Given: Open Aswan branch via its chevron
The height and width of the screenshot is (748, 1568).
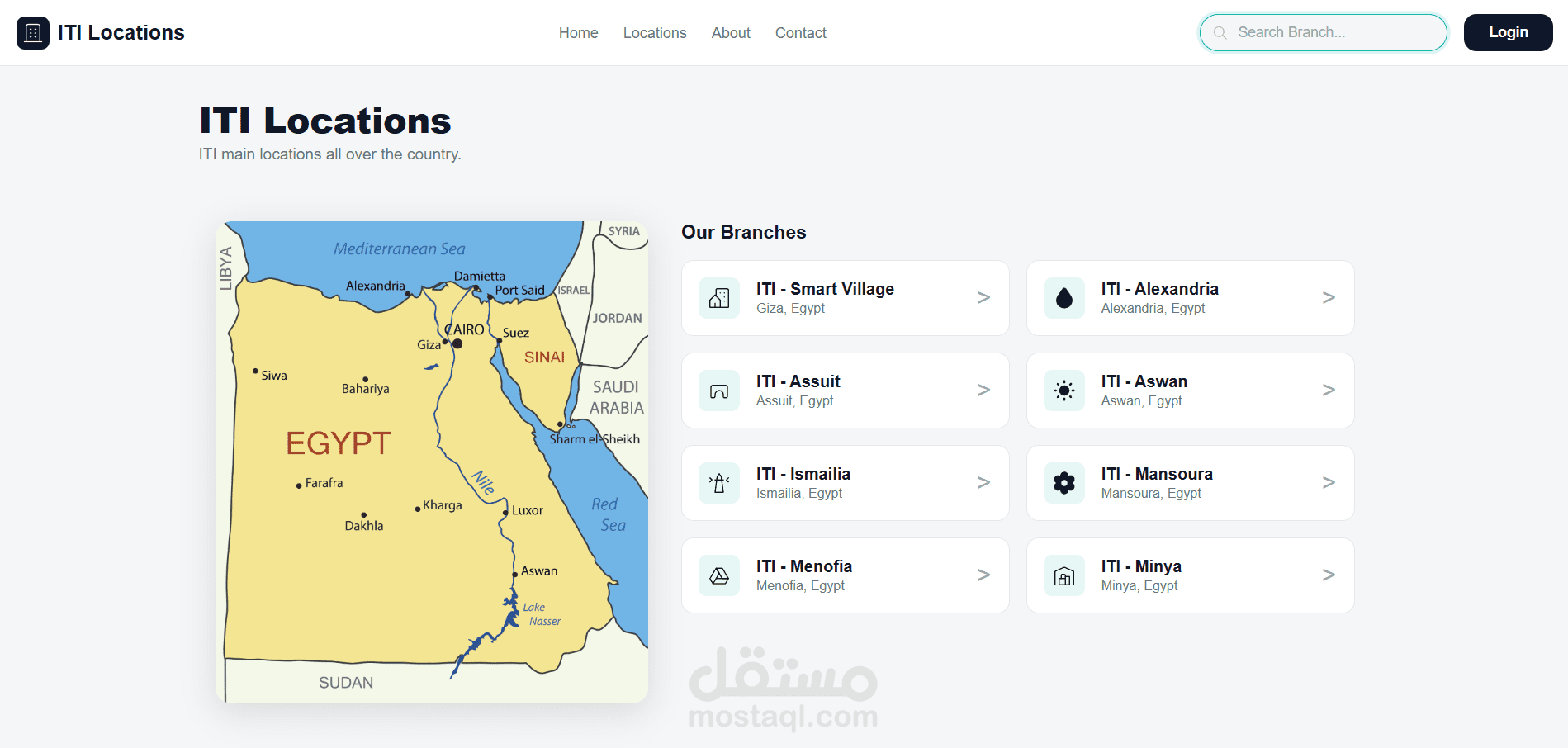Looking at the screenshot, I should pyautogui.click(x=1329, y=391).
